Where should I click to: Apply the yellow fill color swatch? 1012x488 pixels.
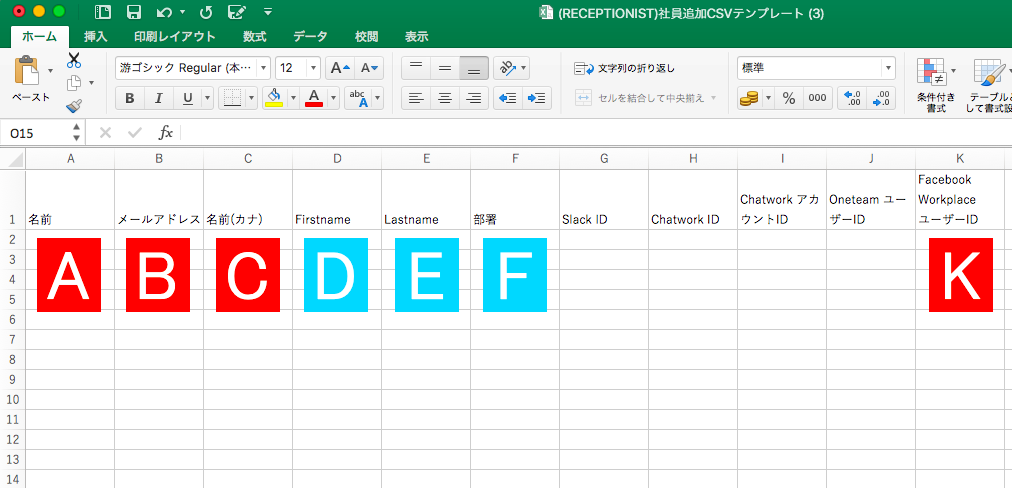coord(273,98)
